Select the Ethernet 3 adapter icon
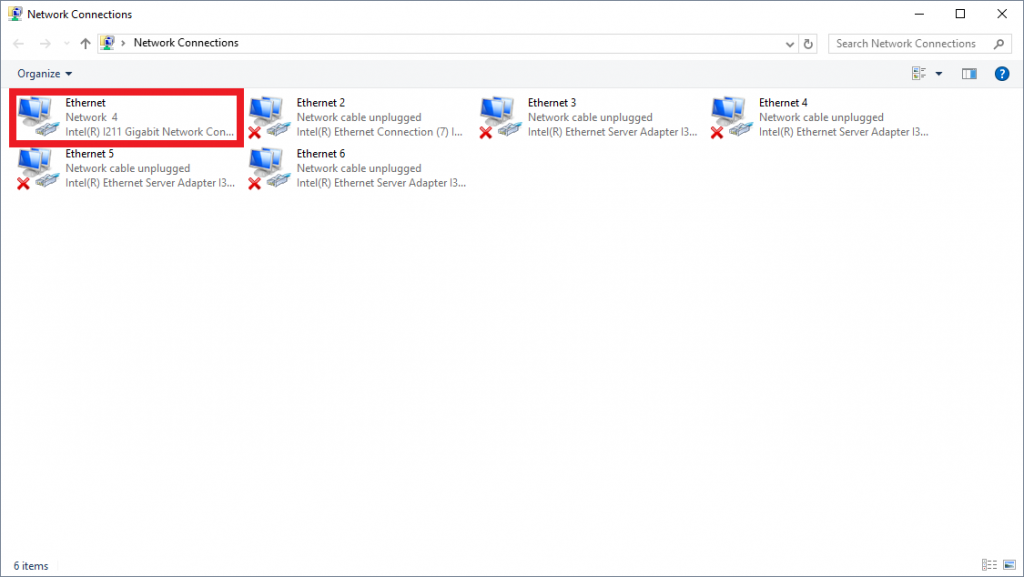1024x577 pixels. point(499,117)
